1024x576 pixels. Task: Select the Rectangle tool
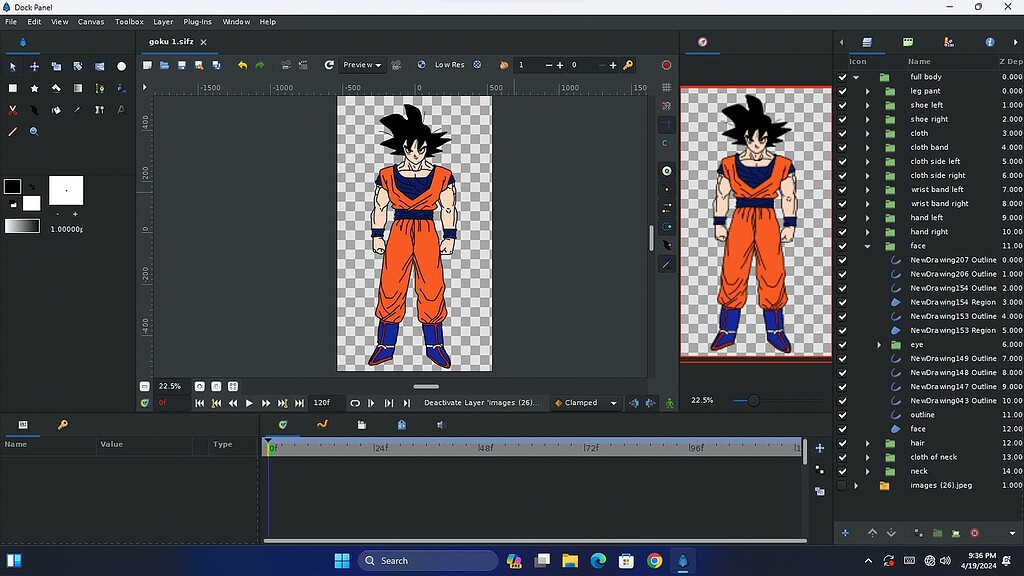point(13,89)
